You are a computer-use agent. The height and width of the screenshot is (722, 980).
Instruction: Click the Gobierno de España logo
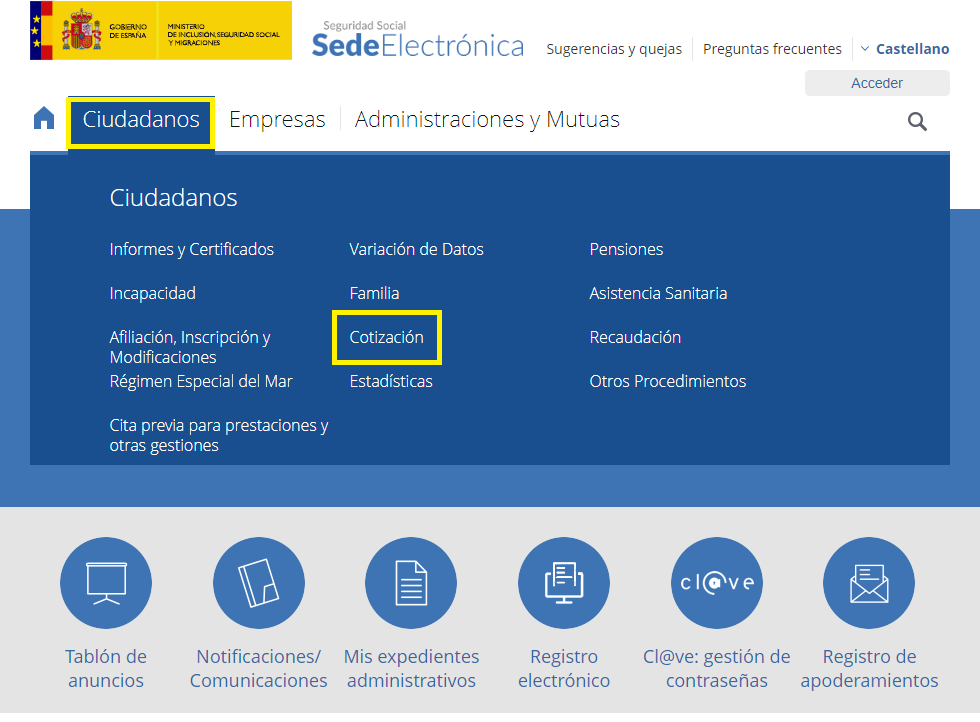[x=161, y=31]
